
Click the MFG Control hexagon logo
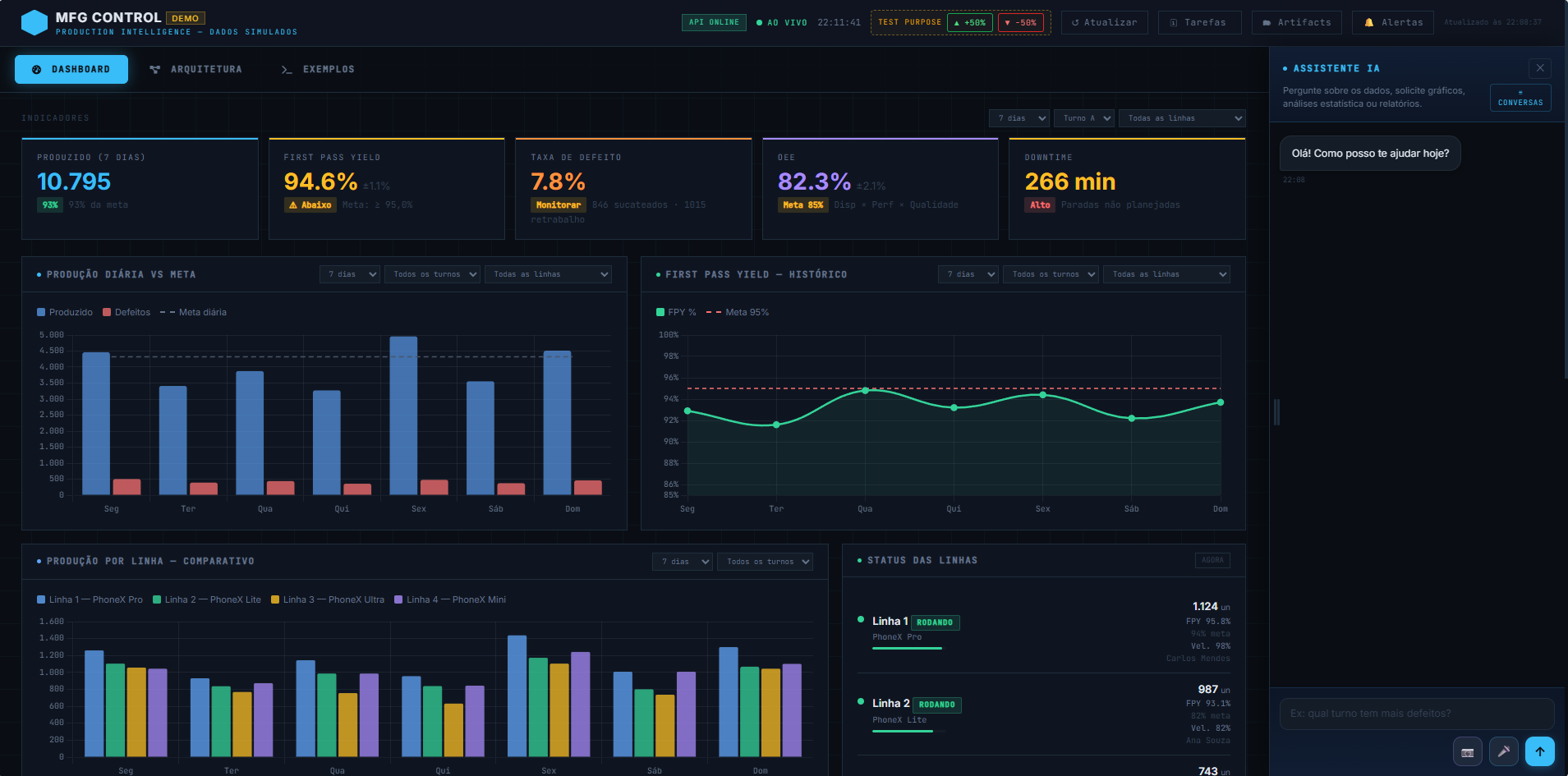[x=34, y=22]
